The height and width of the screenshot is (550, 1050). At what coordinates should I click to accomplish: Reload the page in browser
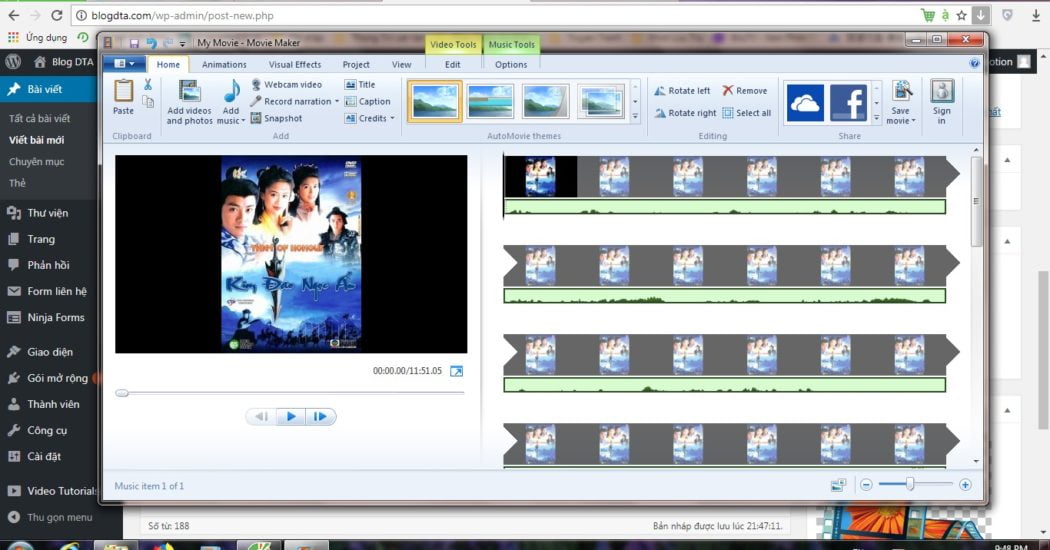(57, 15)
